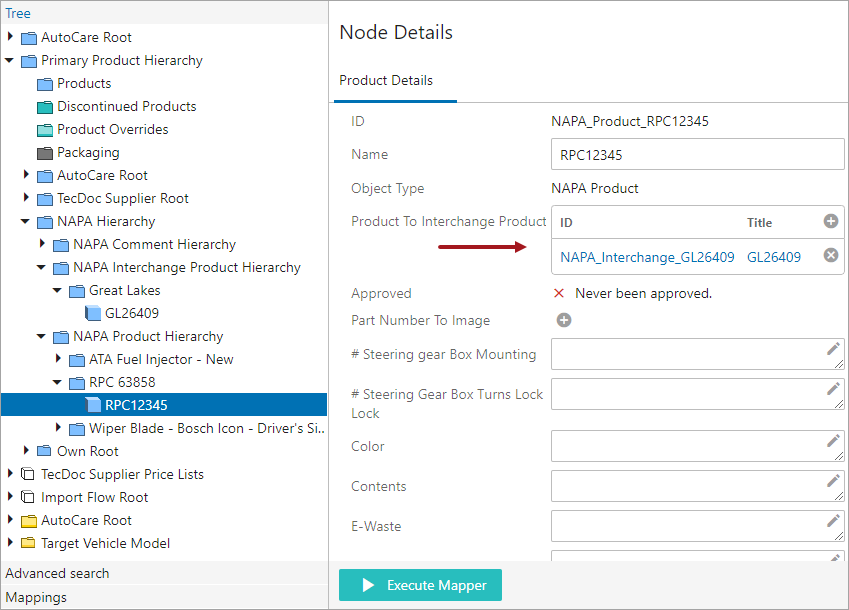
Task: Click the RPC 63858 folder icon
Action: [x=77, y=383]
